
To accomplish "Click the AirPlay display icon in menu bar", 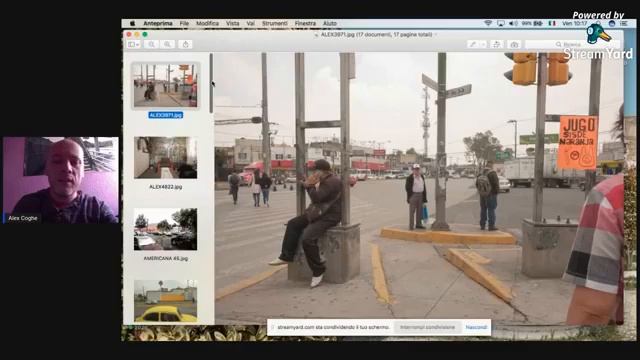I will click(x=501, y=24).
